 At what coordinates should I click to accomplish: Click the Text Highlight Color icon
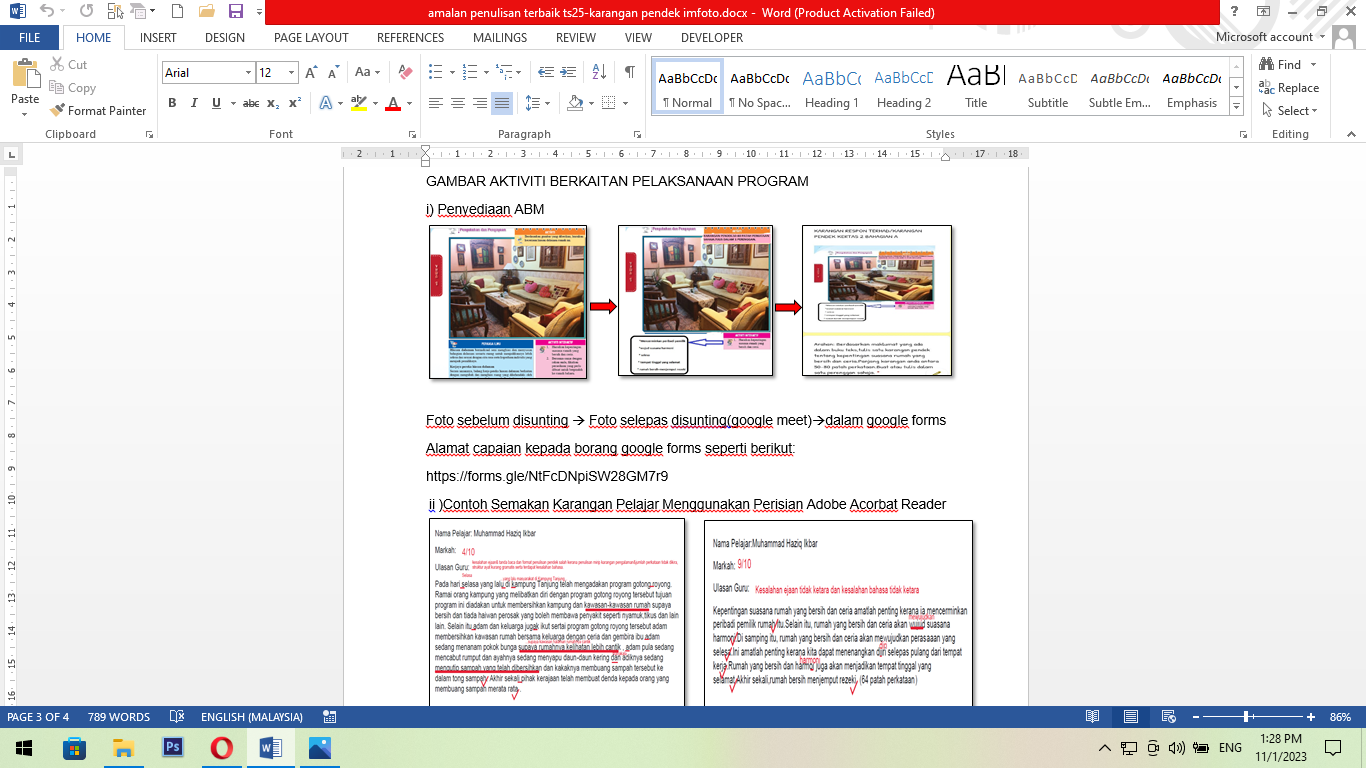pyautogui.click(x=359, y=103)
